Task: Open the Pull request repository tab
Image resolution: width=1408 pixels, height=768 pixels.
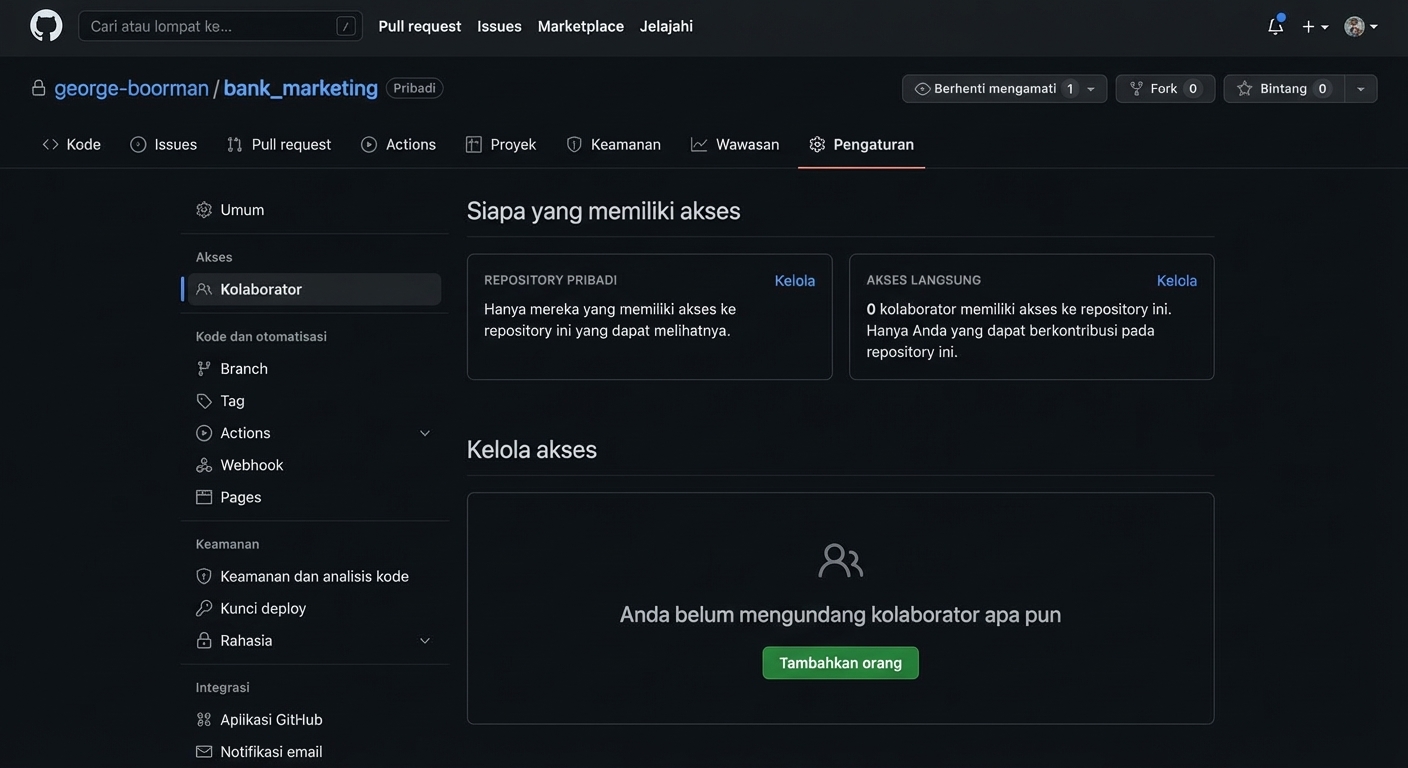Action: (x=279, y=144)
